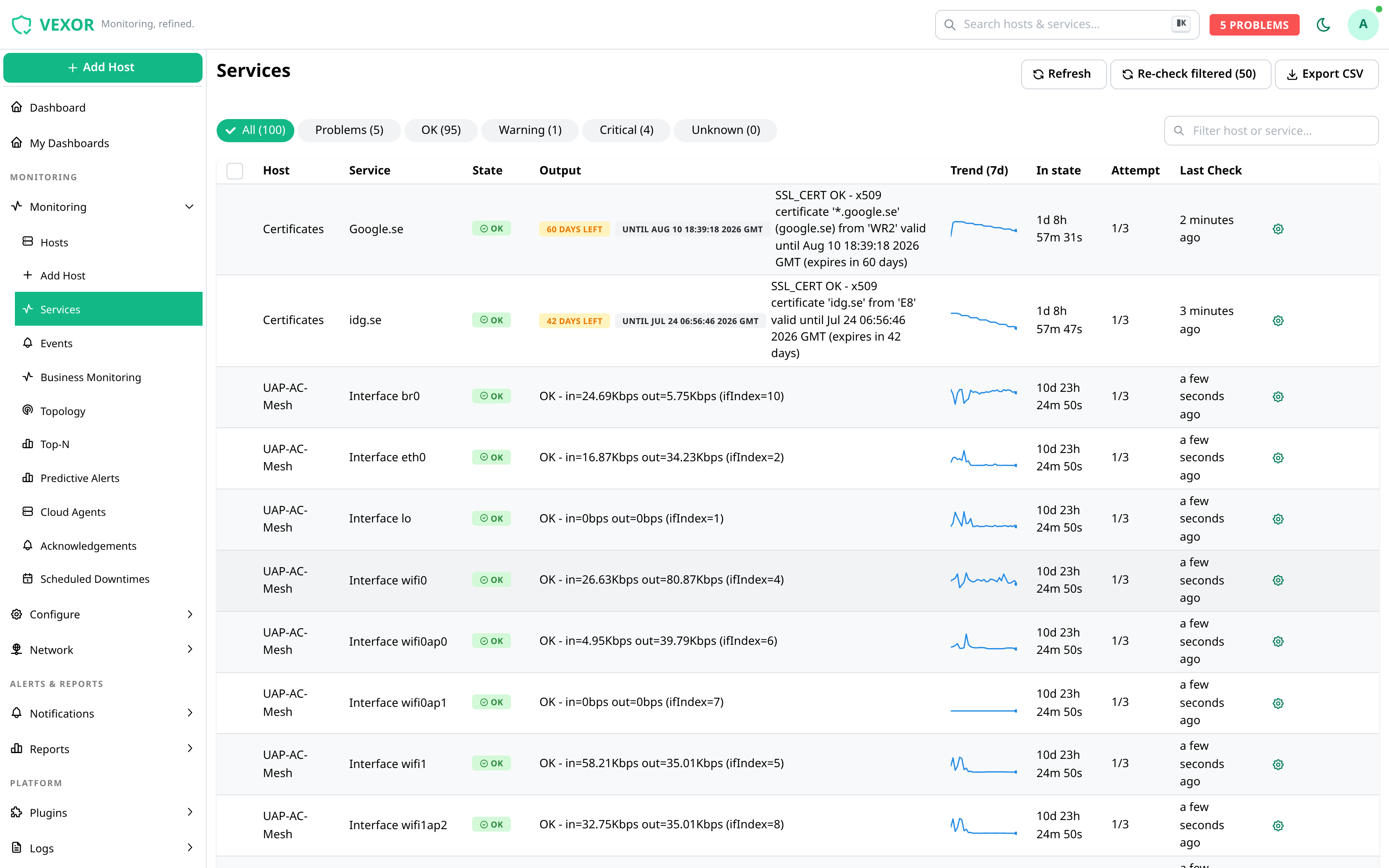Open settings gear for Interface wifi0ap1
This screenshot has width=1389, height=868.
[x=1278, y=703]
